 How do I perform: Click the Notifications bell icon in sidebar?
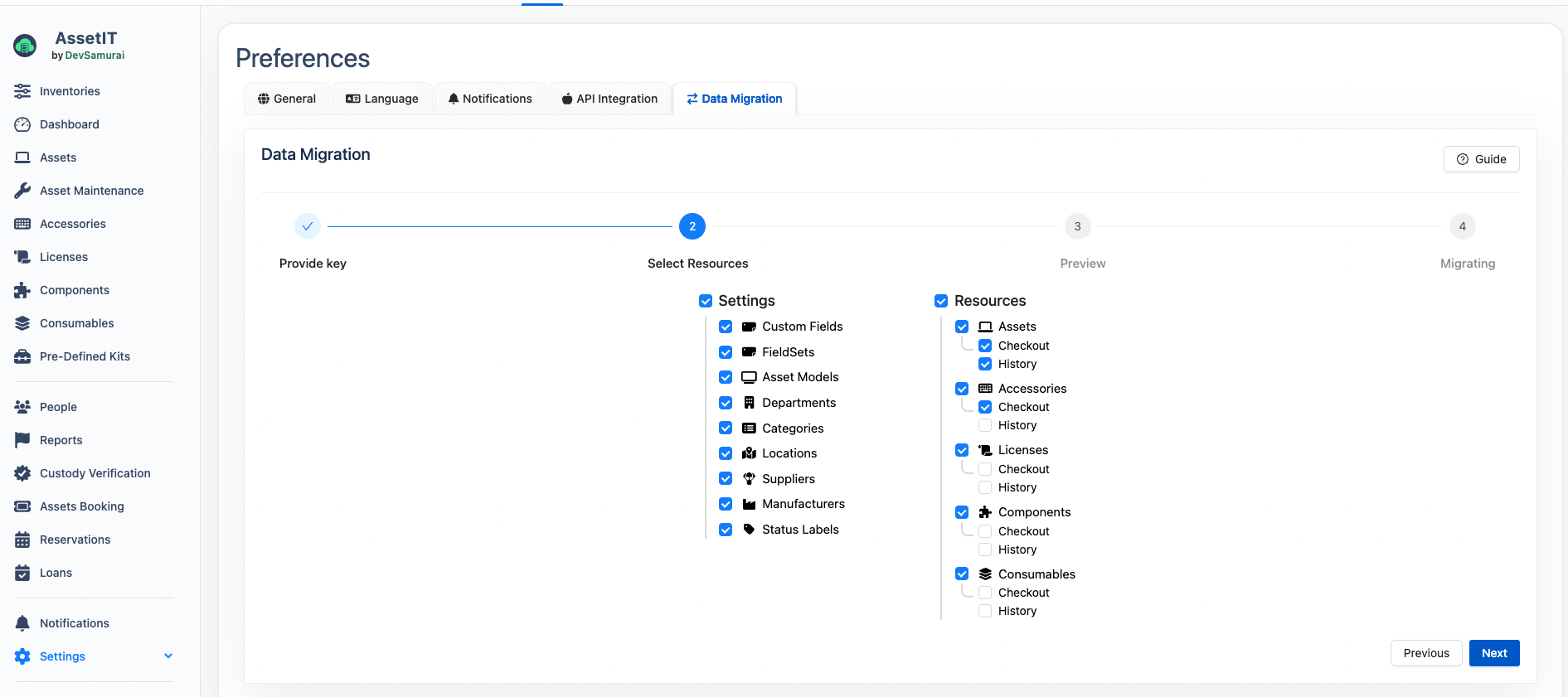[x=22, y=623]
